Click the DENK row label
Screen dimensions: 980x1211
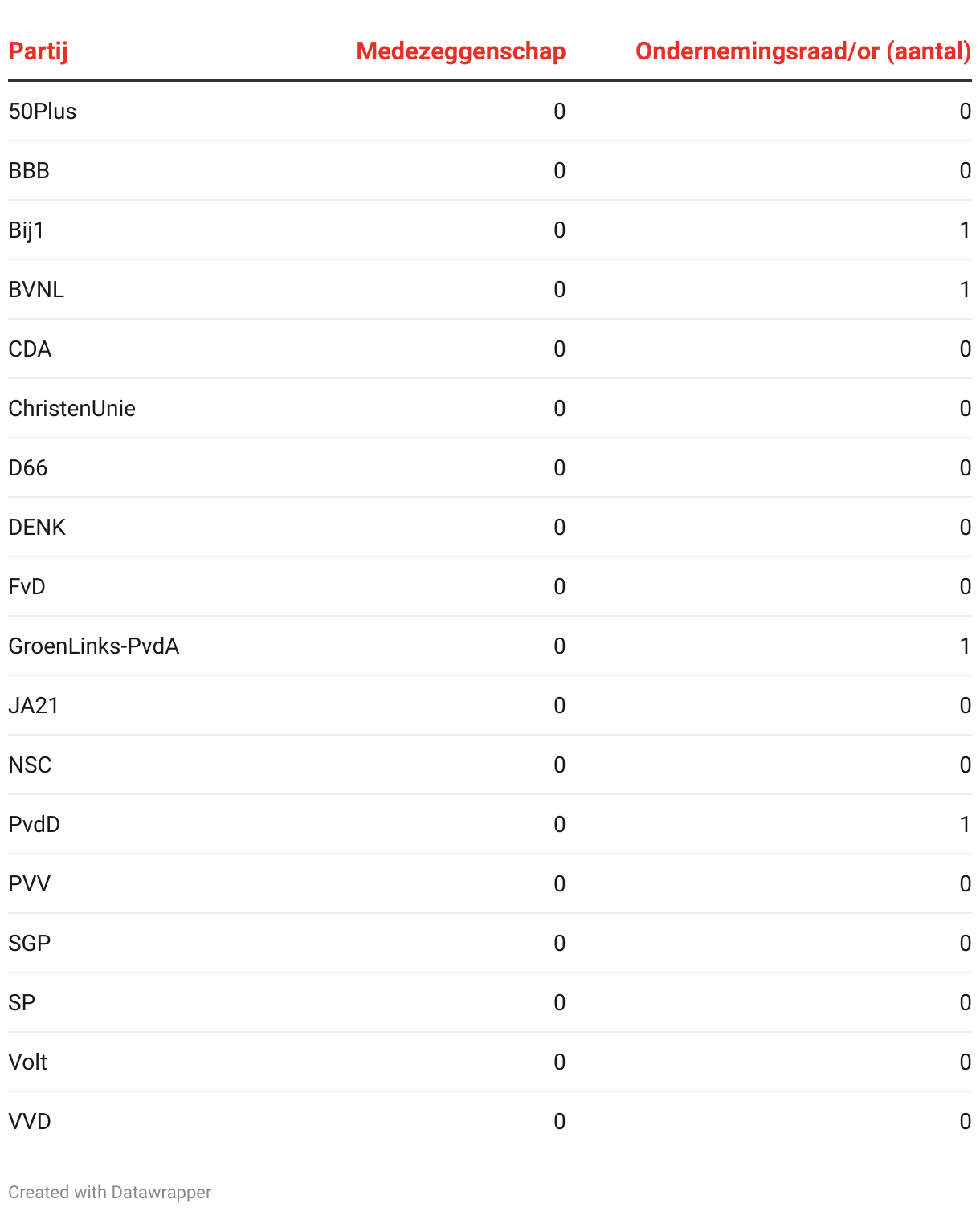(x=37, y=527)
